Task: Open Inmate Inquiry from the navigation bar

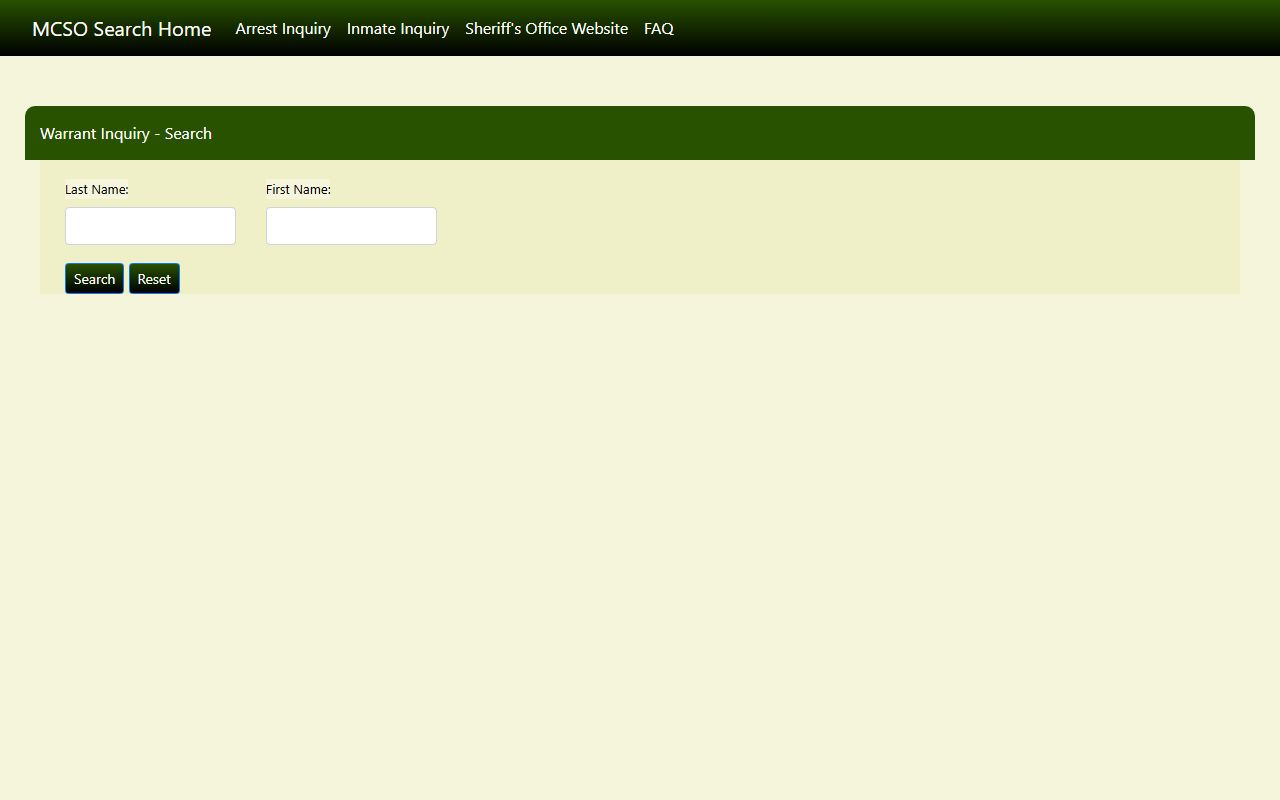Action: pyautogui.click(x=398, y=29)
